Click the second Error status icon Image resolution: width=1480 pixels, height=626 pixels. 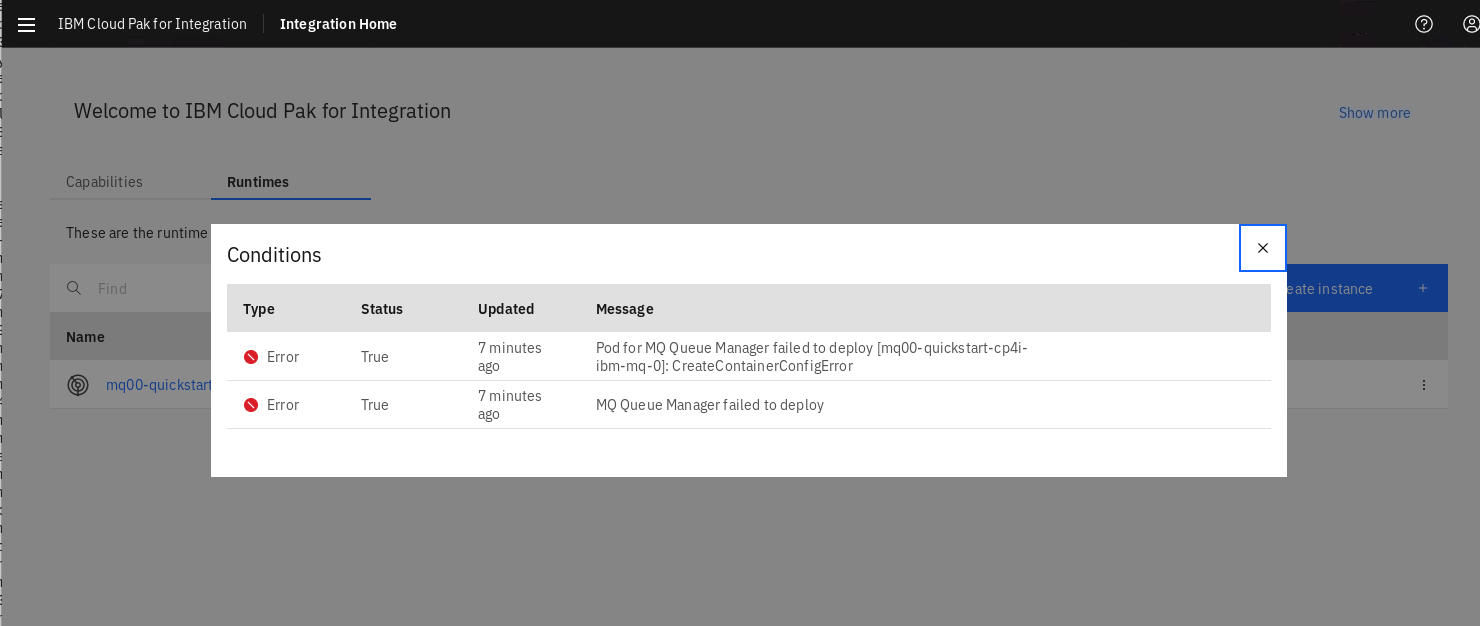click(251, 405)
